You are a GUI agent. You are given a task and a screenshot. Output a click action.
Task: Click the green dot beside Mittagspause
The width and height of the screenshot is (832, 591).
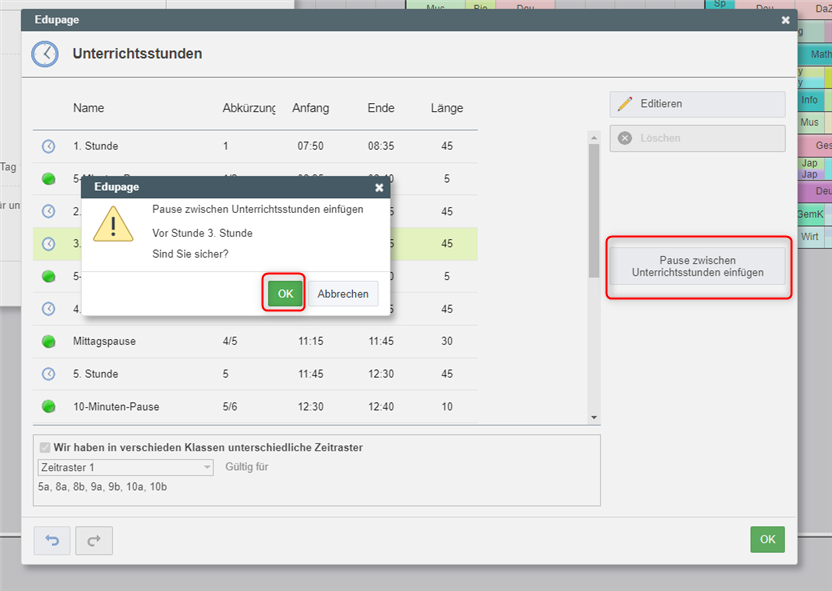point(48,342)
